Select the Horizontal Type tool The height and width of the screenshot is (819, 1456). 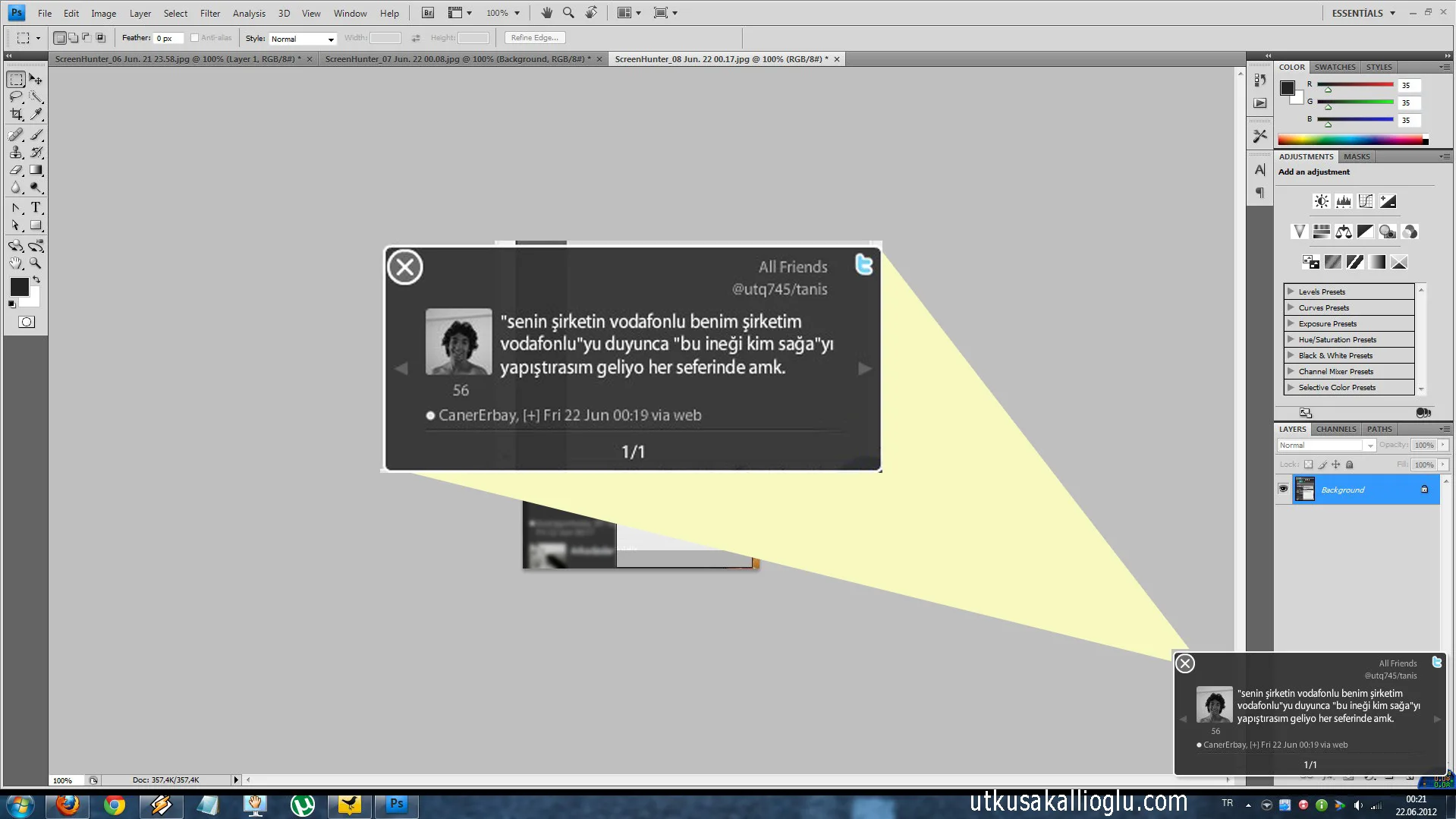[x=36, y=208]
